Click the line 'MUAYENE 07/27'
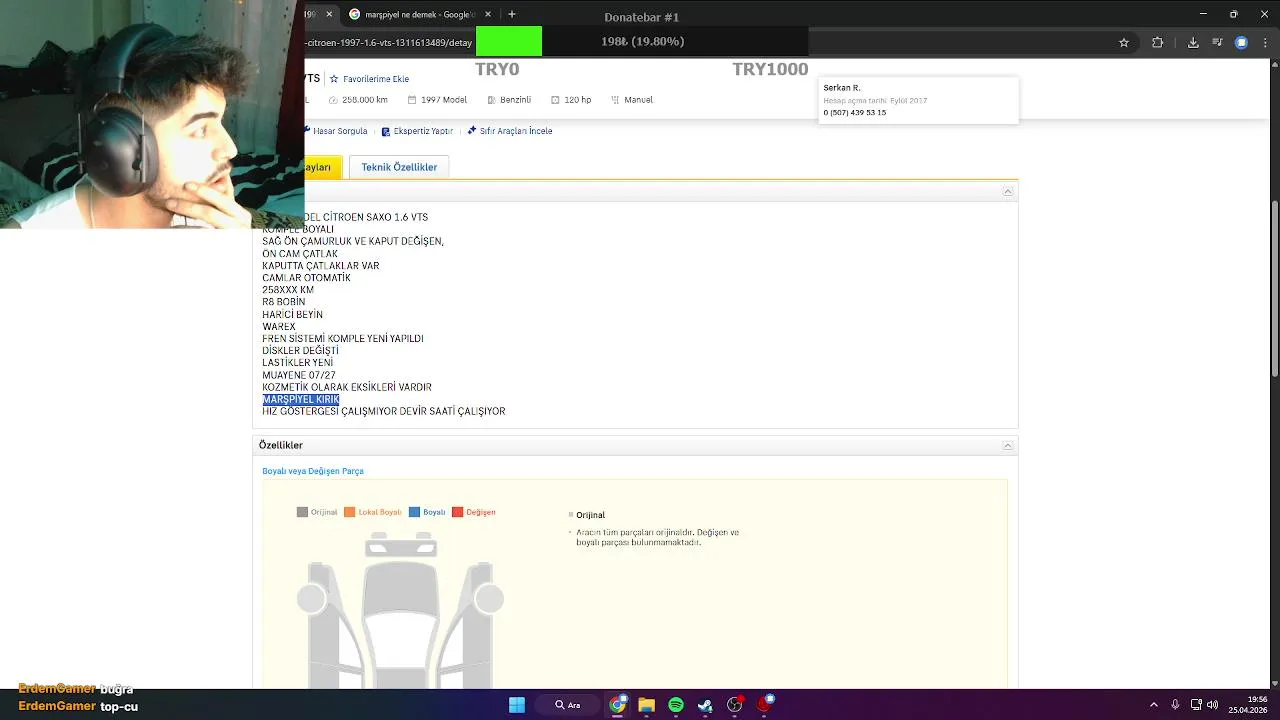 point(299,375)
